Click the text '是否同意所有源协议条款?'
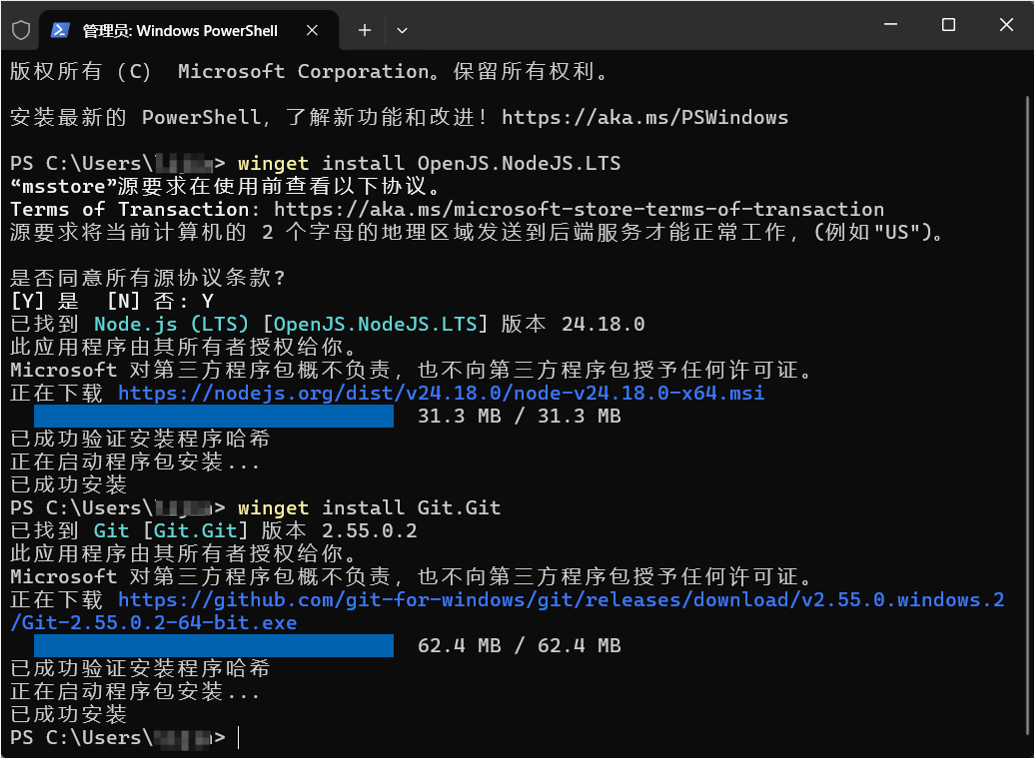 click(x=148, y=278)
